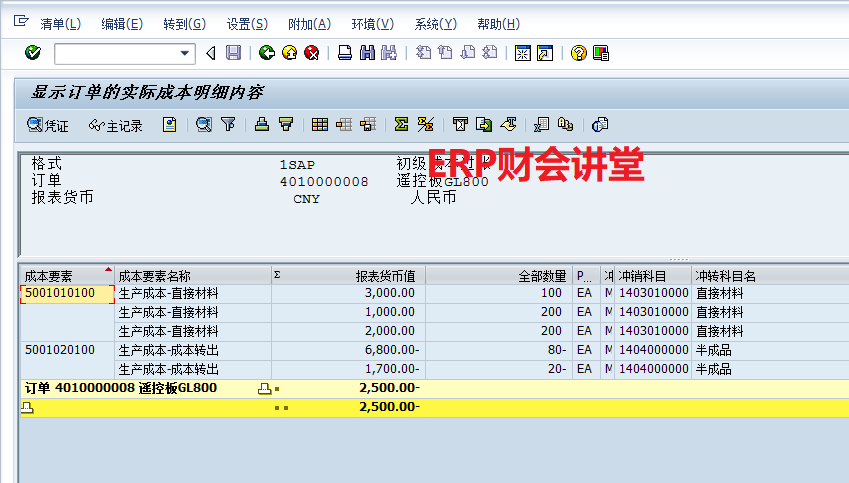The width and height of the screenshot is (849, 483).
Task: Click the green Enter checkmark icon
Action: coord(33,53)
